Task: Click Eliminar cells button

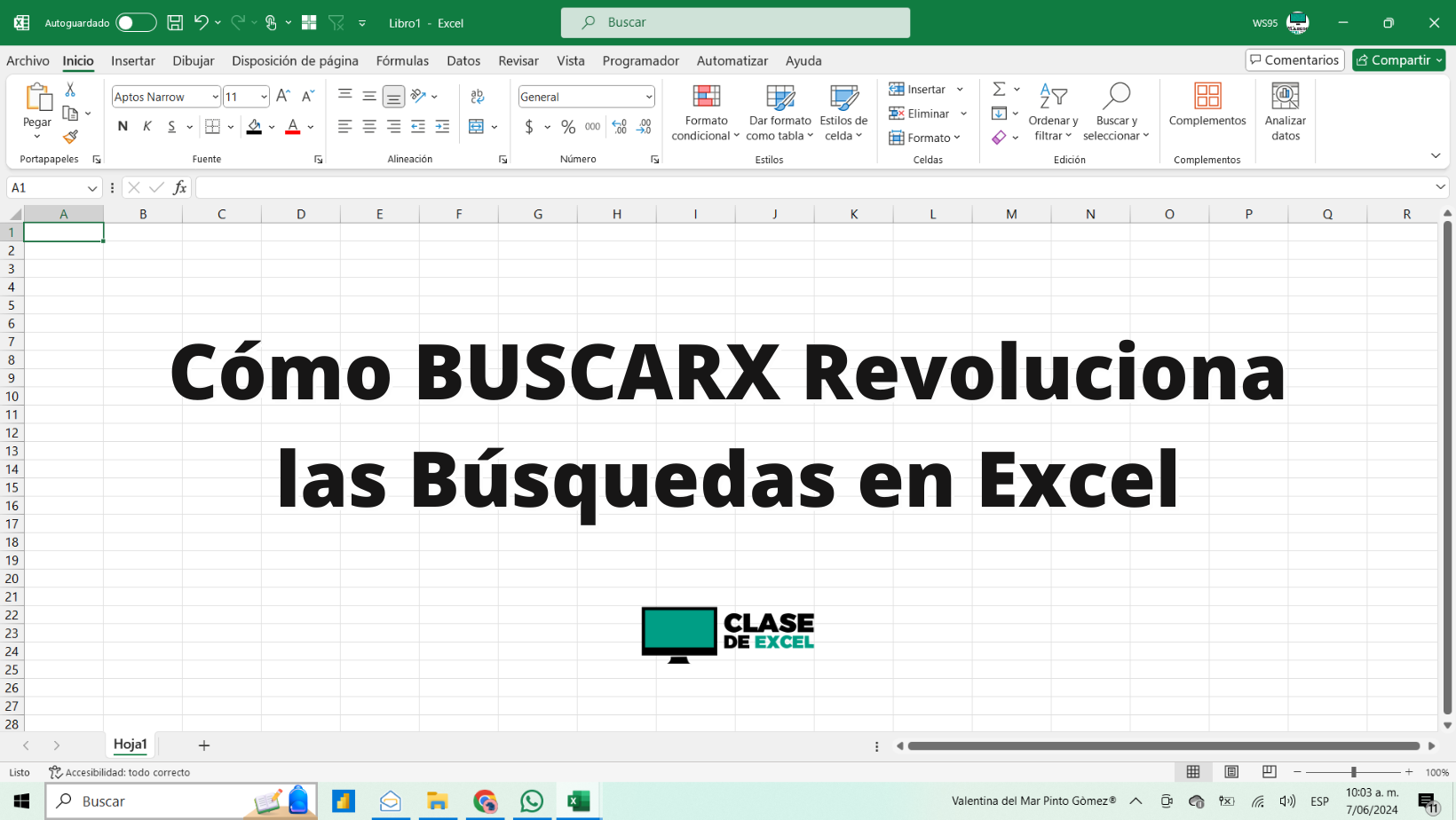Action: pos(919,113)
